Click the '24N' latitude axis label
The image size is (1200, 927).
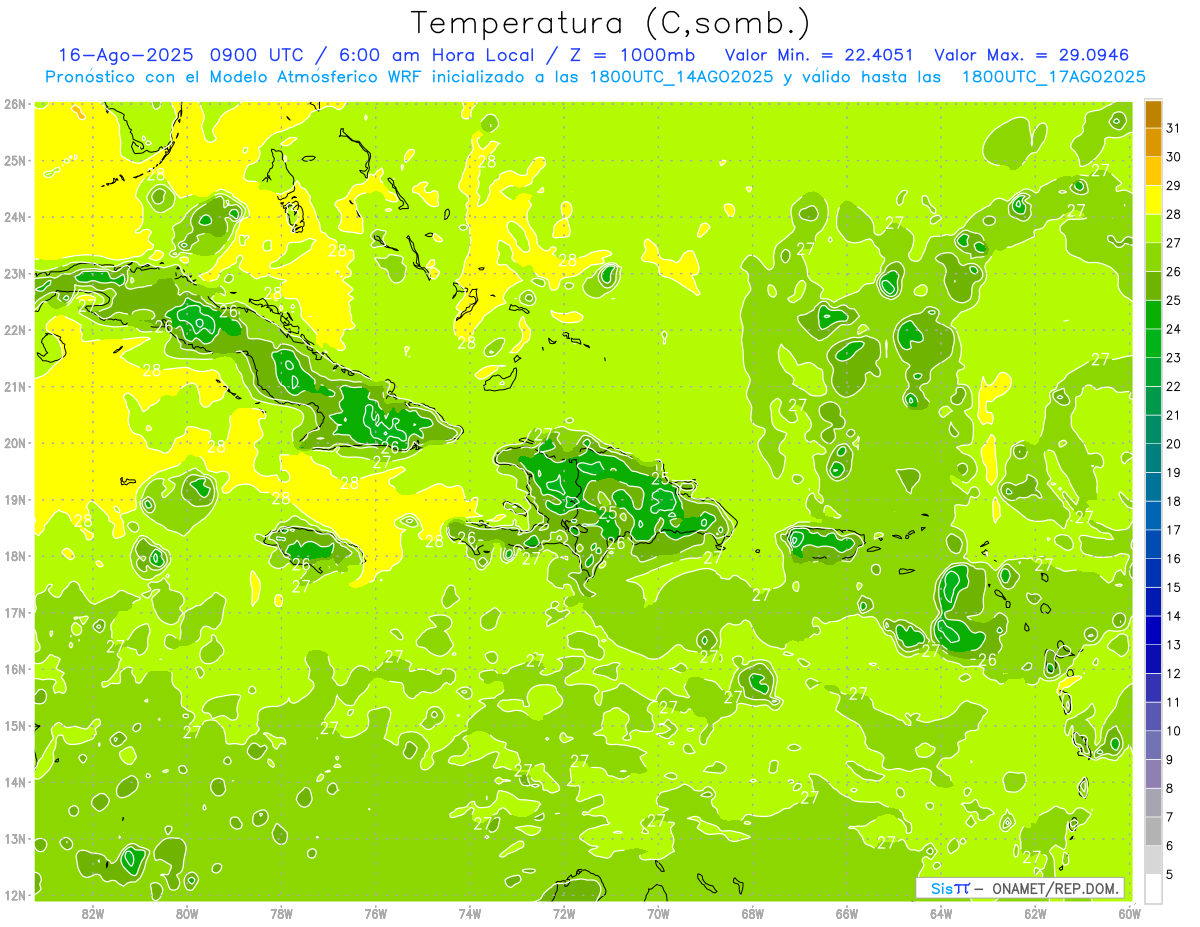click(x=14, y=217)
